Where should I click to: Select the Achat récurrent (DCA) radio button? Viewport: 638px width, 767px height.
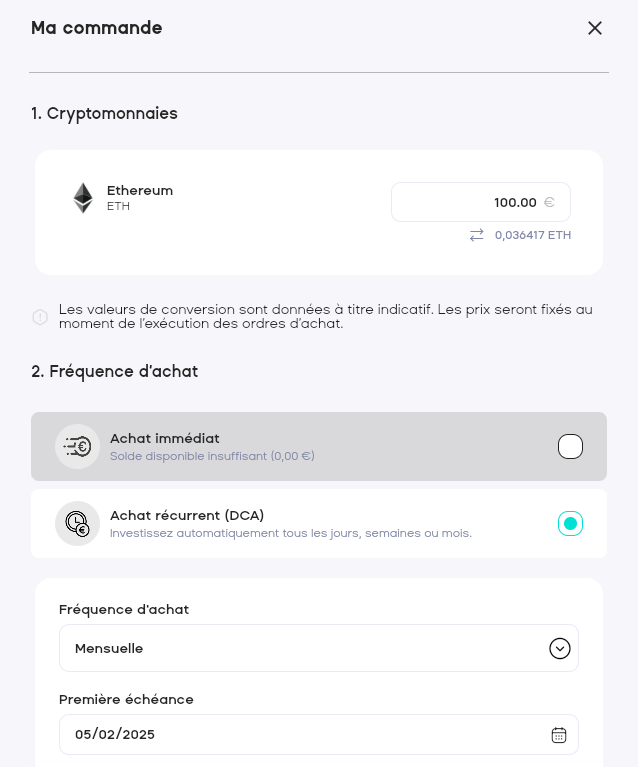pos(570,523)
